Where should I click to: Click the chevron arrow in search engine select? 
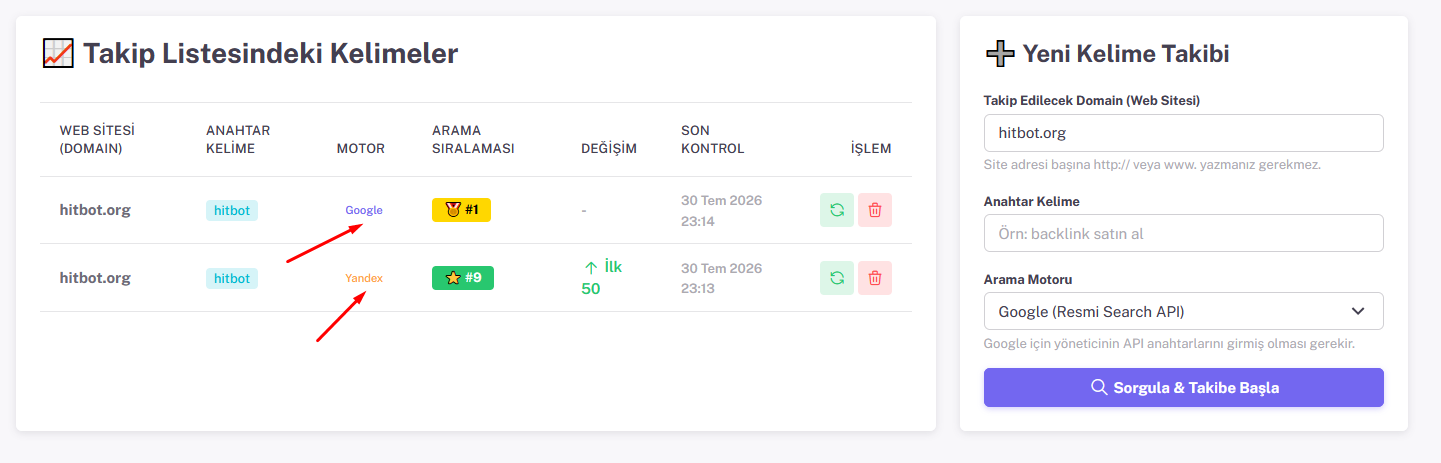1357,311
